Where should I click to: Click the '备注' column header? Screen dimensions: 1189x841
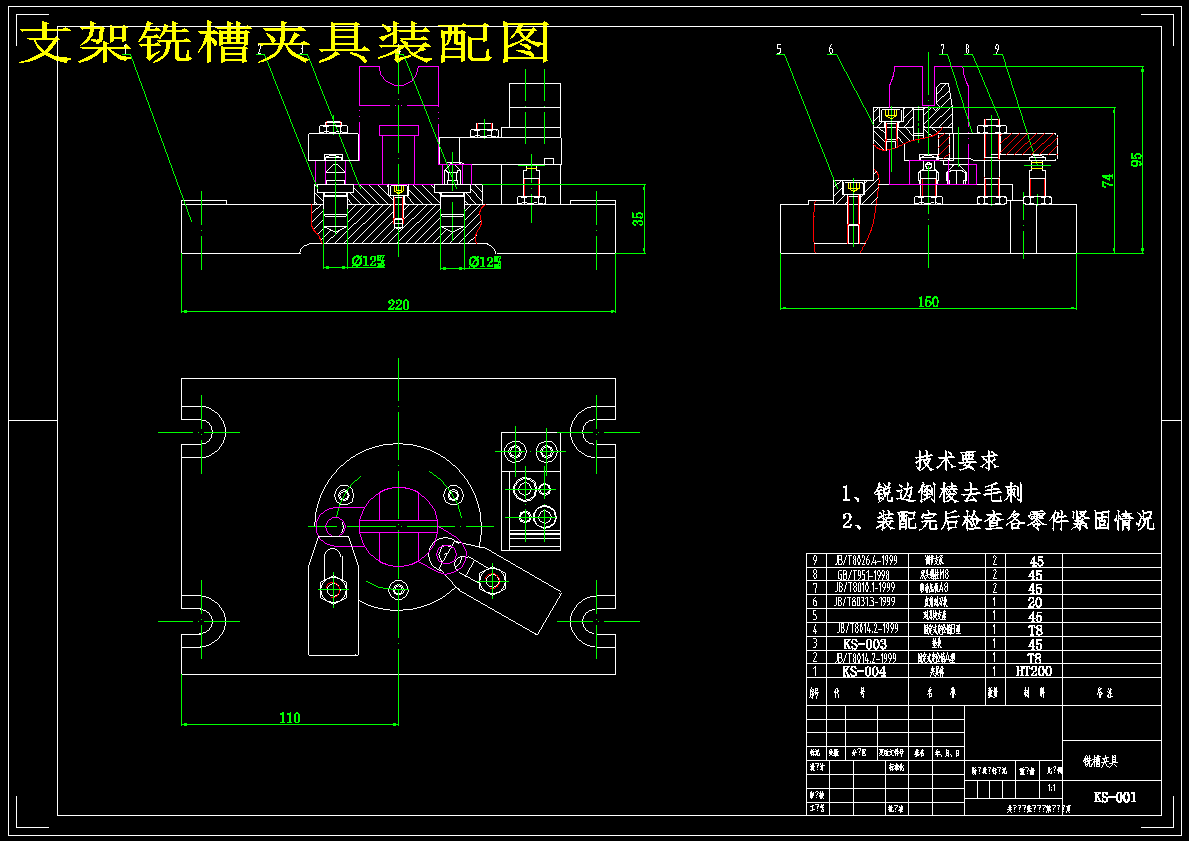point(1104,692)
